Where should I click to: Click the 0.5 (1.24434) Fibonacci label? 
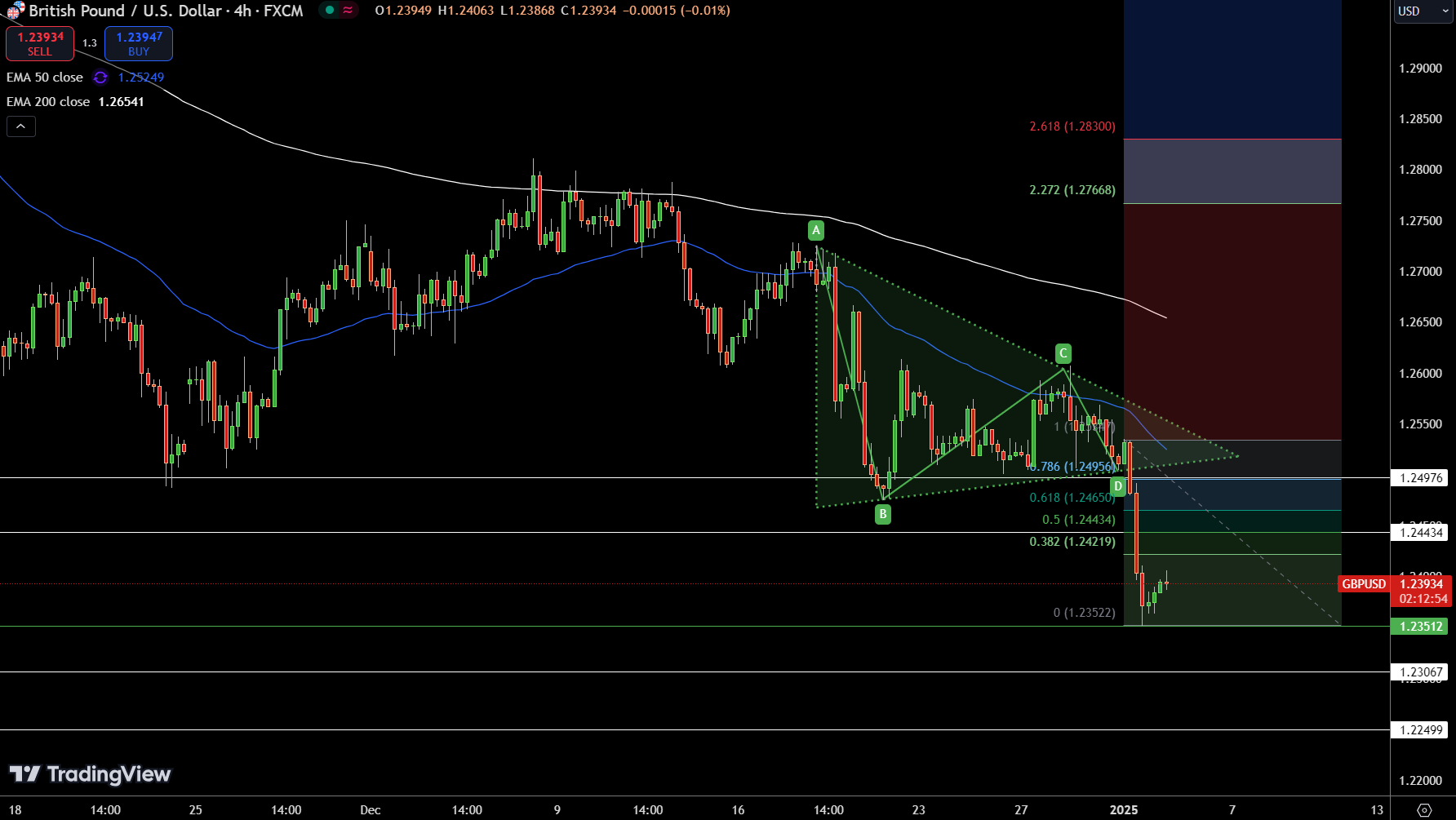point(1079,520)
